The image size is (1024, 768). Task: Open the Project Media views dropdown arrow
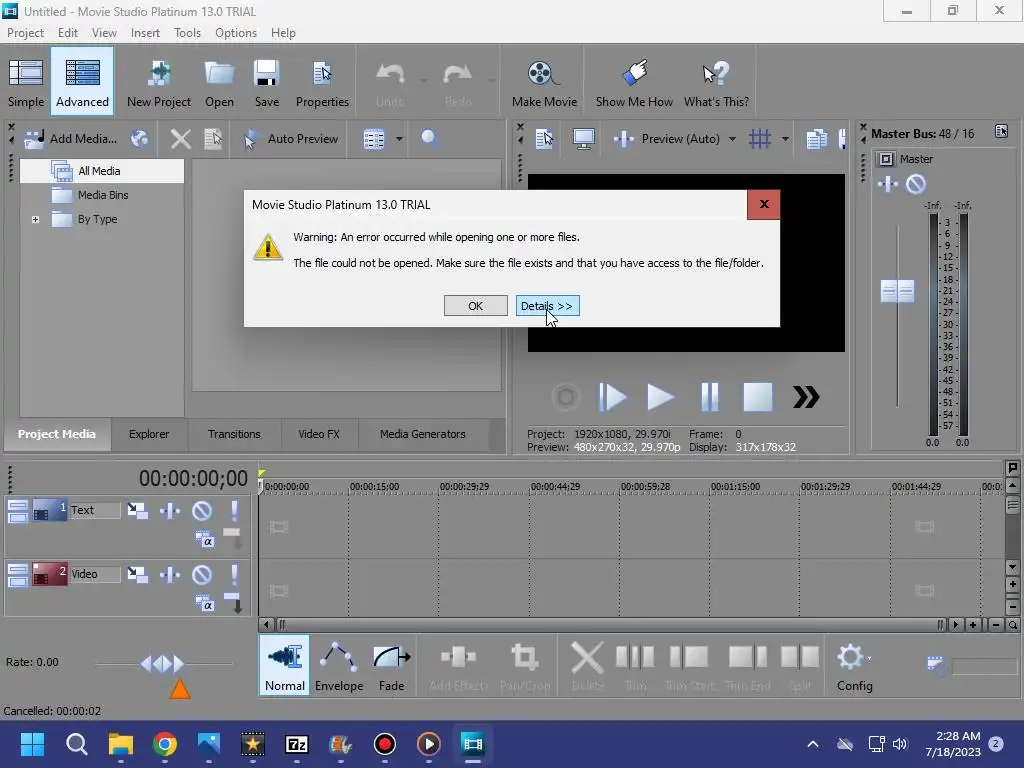click(x=399, y=138)
